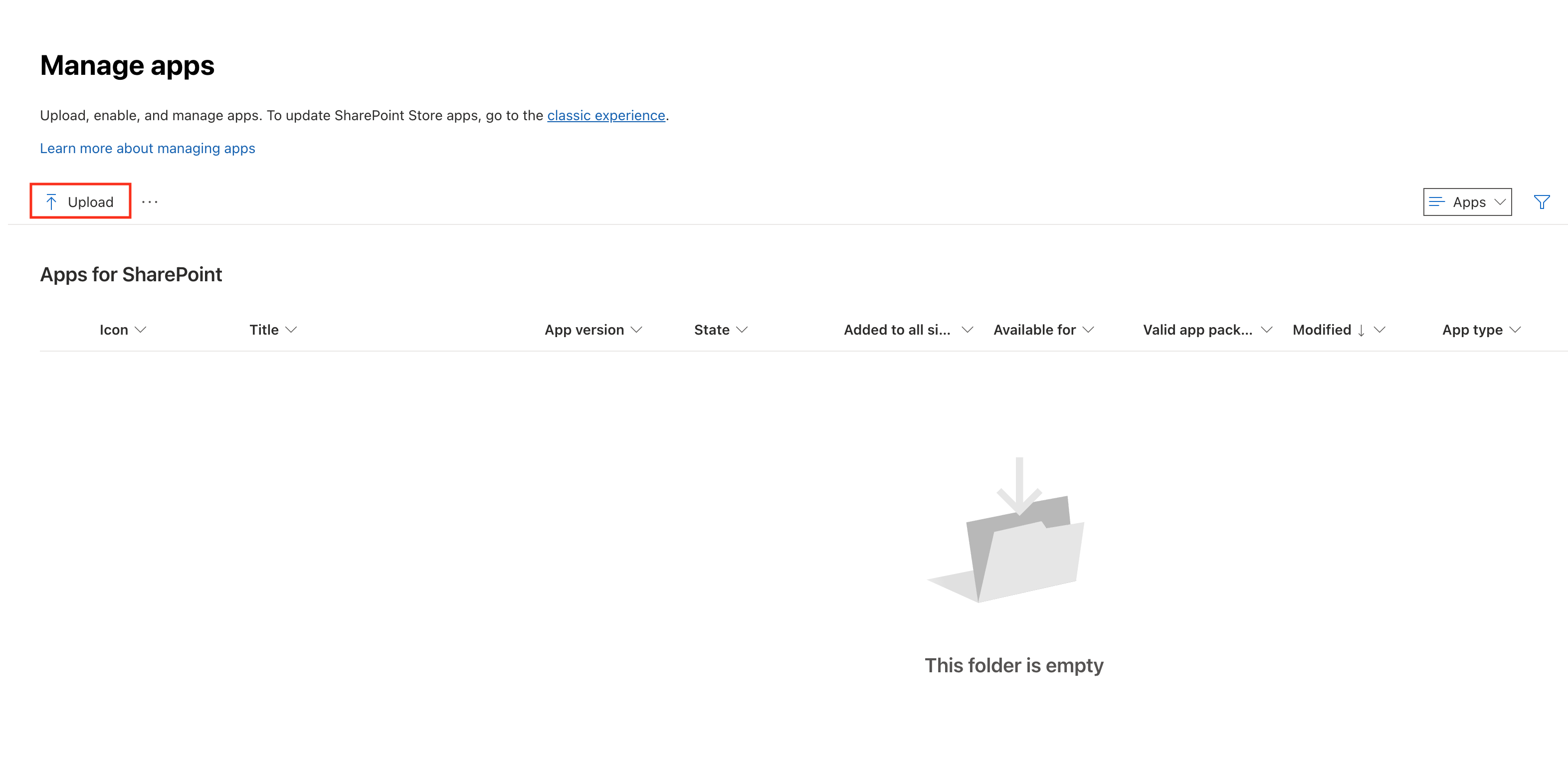
Task: Open the filter pane icon
Action: point(1541,202)
